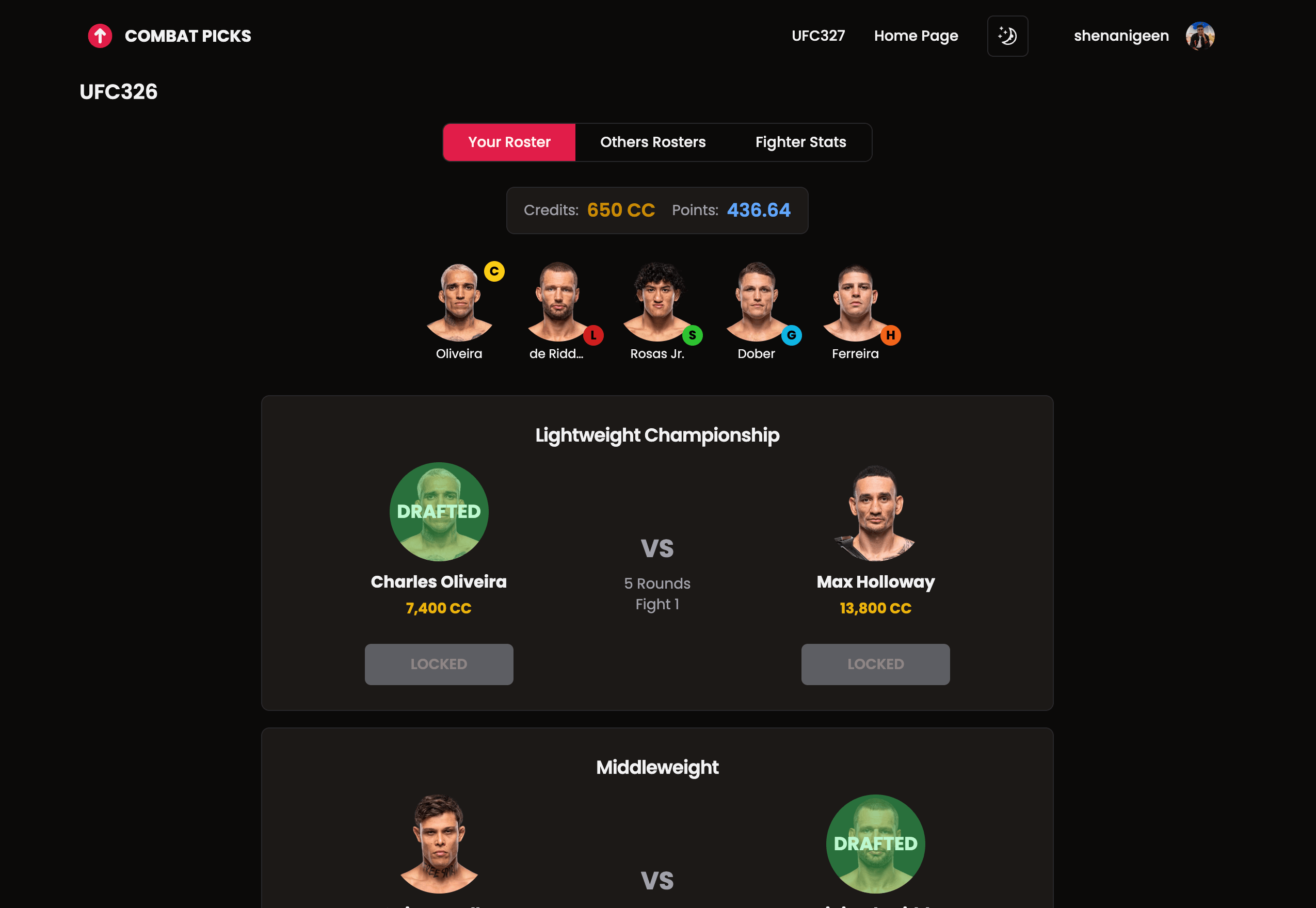This screenshot has height=908, width=1316.
Task: Click the LOCKED button under Max Holloway
Action: (x=875, y=664)
